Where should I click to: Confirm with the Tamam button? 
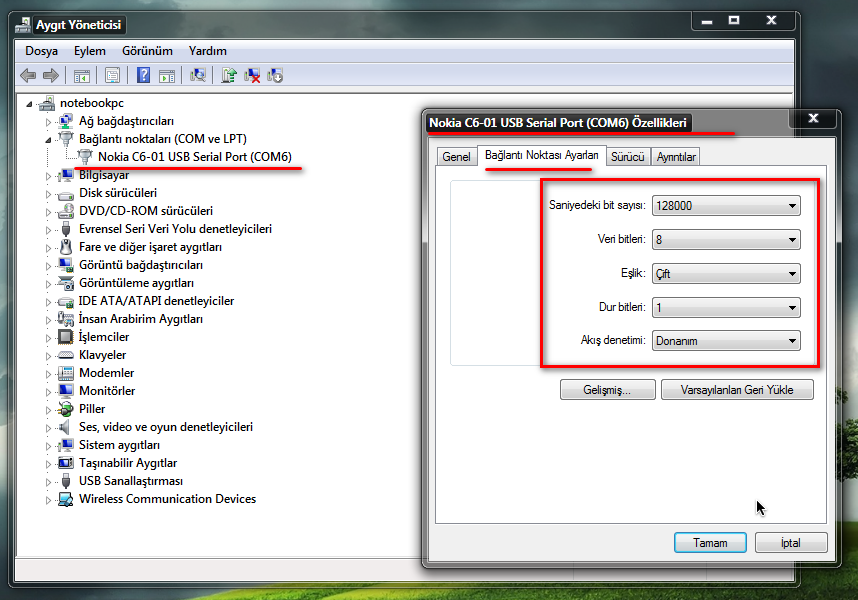[x=710, y=543]
